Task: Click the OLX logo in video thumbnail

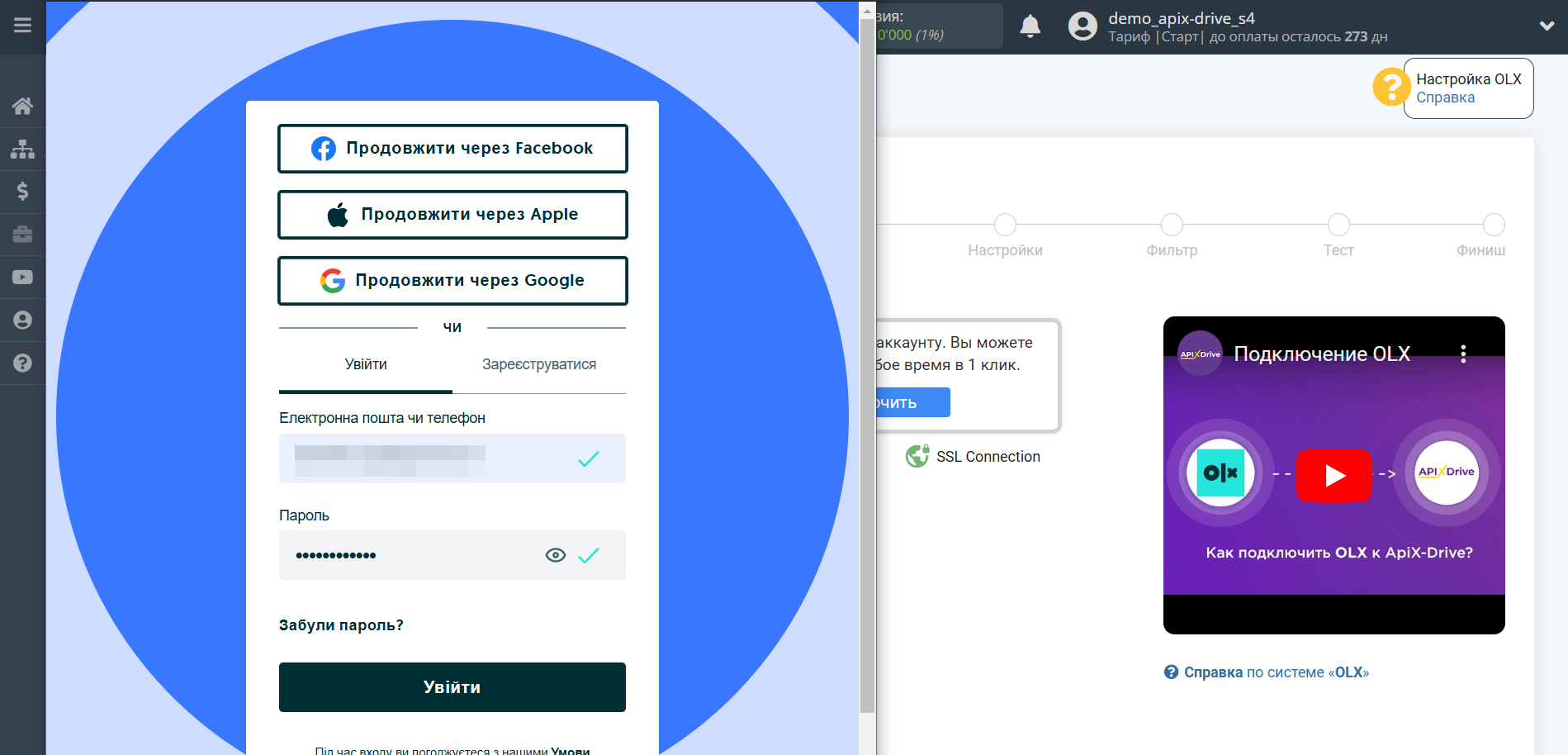Action: pos(1220,472)
